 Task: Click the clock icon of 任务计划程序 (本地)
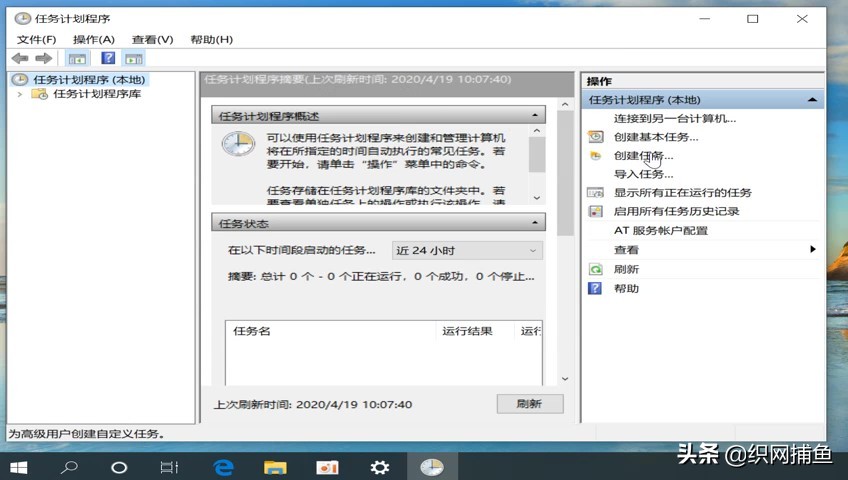point(19,79)
